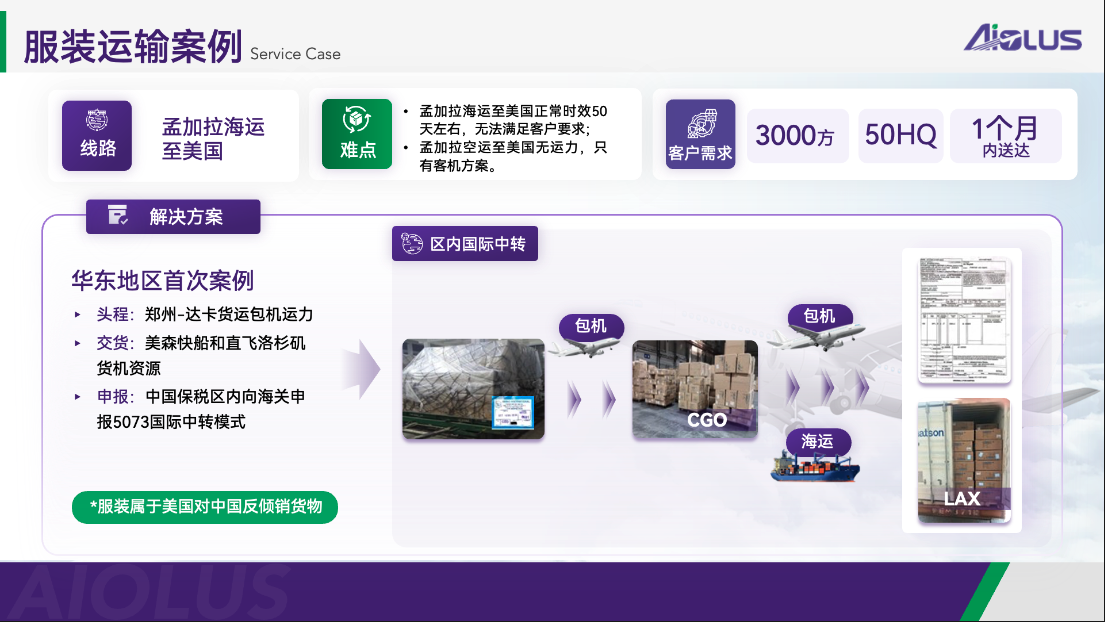
Task: Open the CGO warehouse photo
Action: (694, 388)
